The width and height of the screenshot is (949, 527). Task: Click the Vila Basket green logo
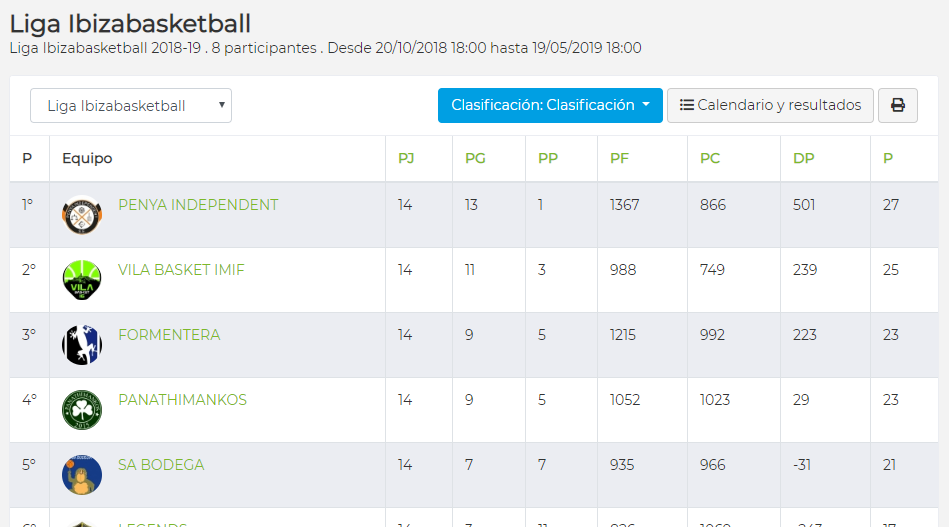pyautogui.click(x=82, y=280)
